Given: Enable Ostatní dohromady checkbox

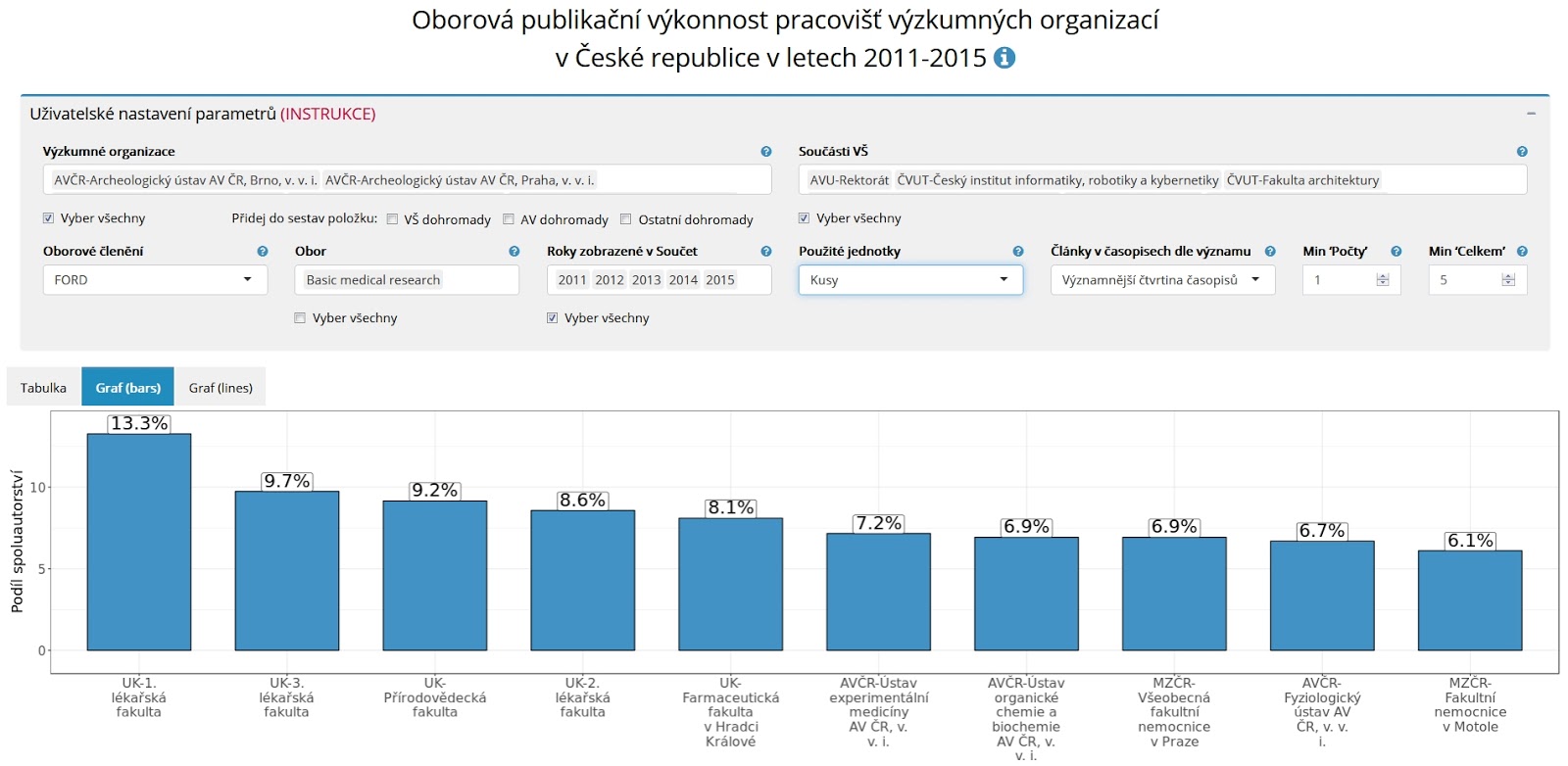Looking at the screenshot, I should click(x=626, y=219).
